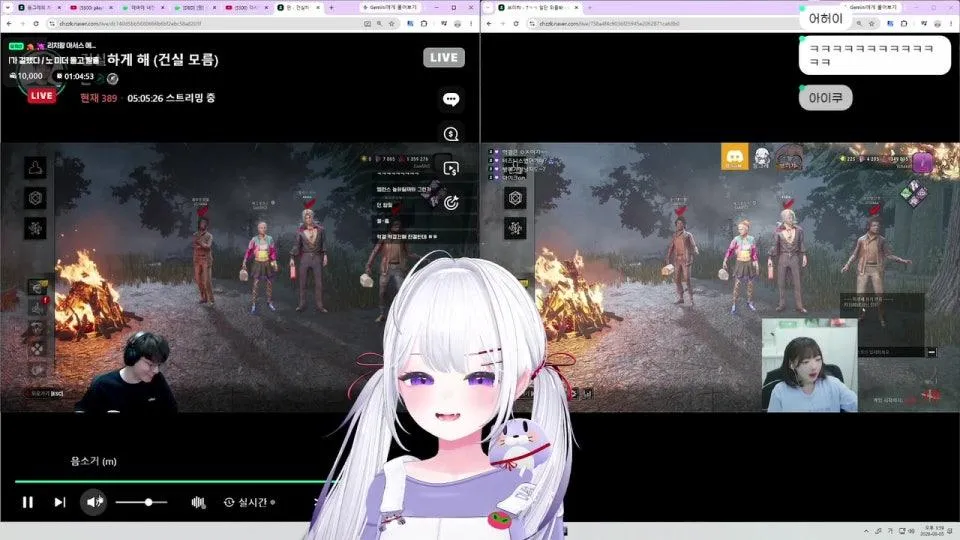
Task: Skip to next with the forward button
Action: [x=59, y=502]
